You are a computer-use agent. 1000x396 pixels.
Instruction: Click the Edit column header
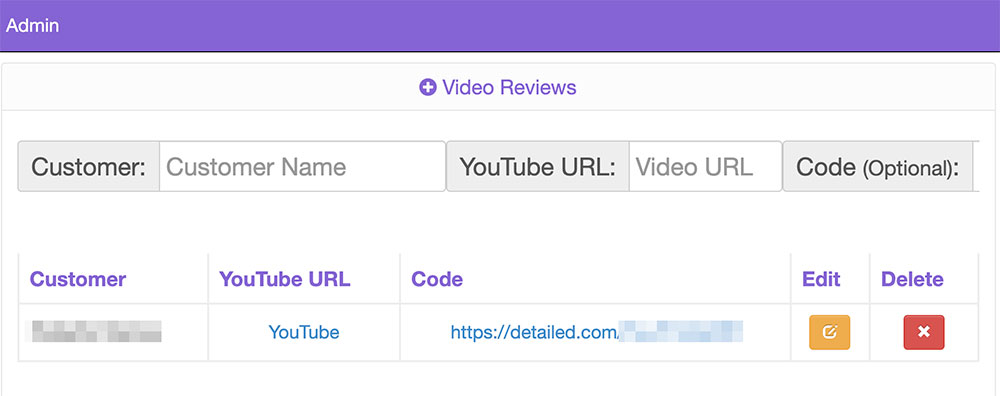pos(821,279)
